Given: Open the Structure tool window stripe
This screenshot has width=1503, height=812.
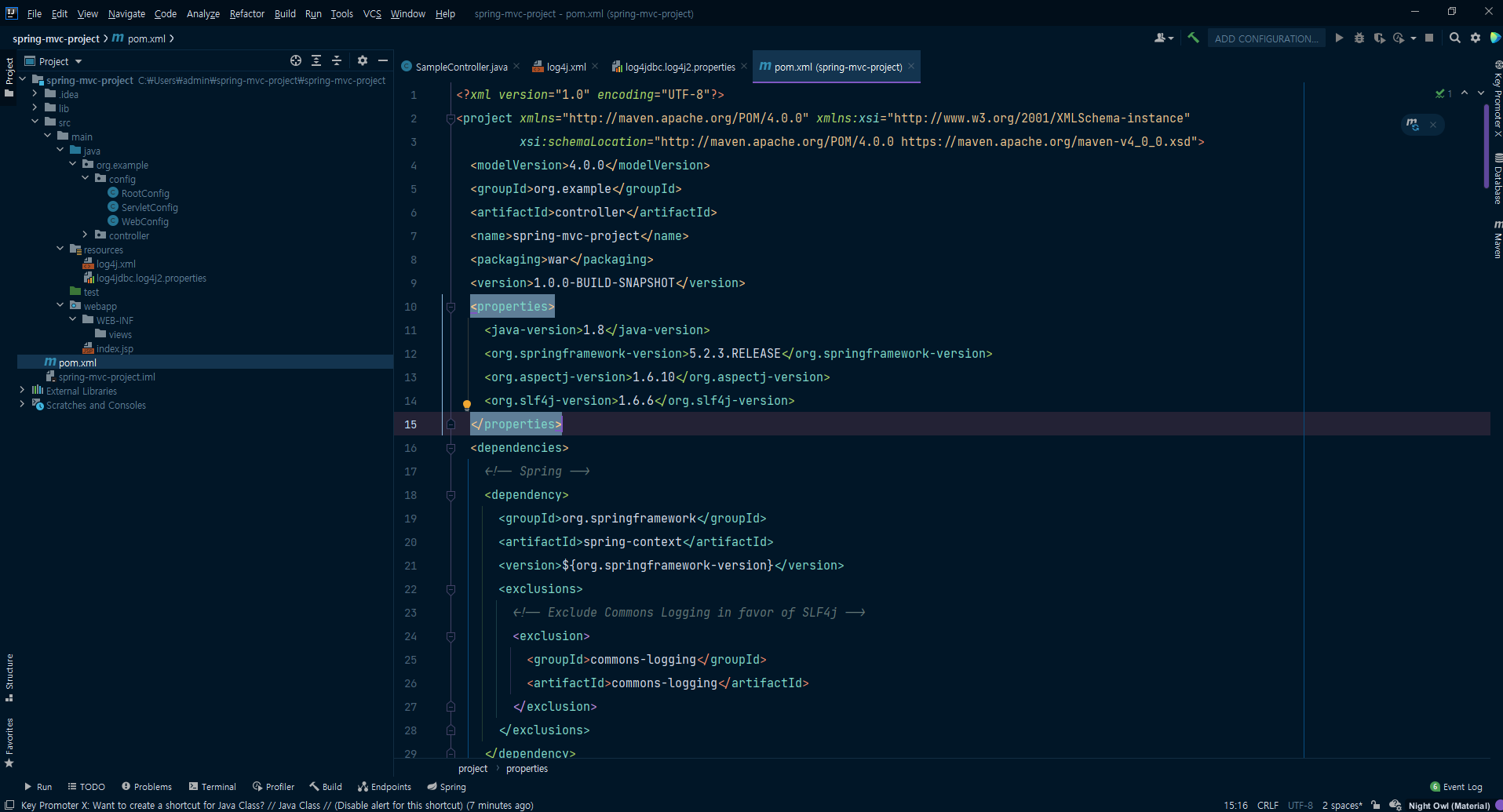Looking at the screenshot, I should (x=9, y=677).
